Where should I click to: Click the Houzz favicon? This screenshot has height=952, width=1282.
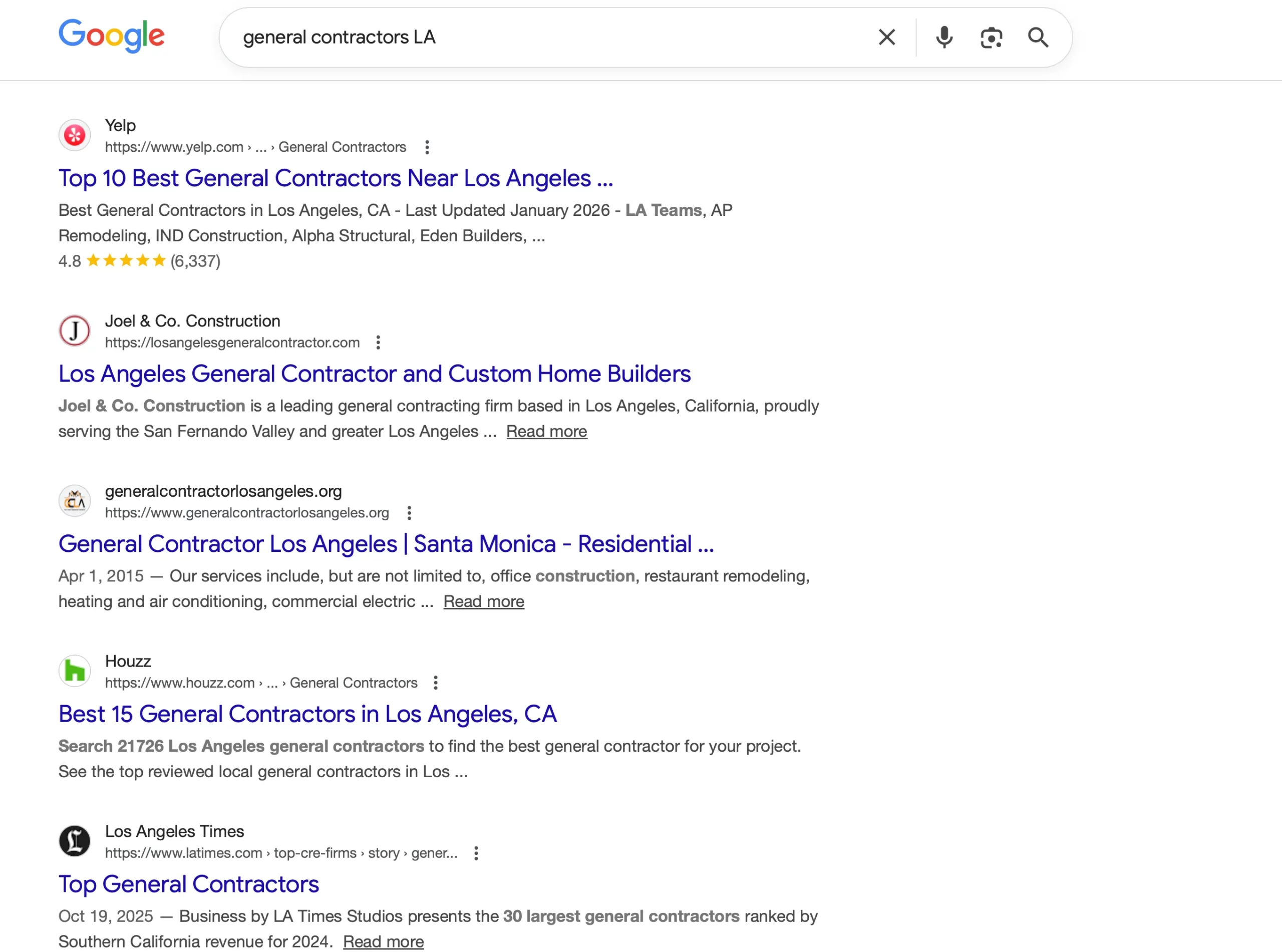coord(74,671)
